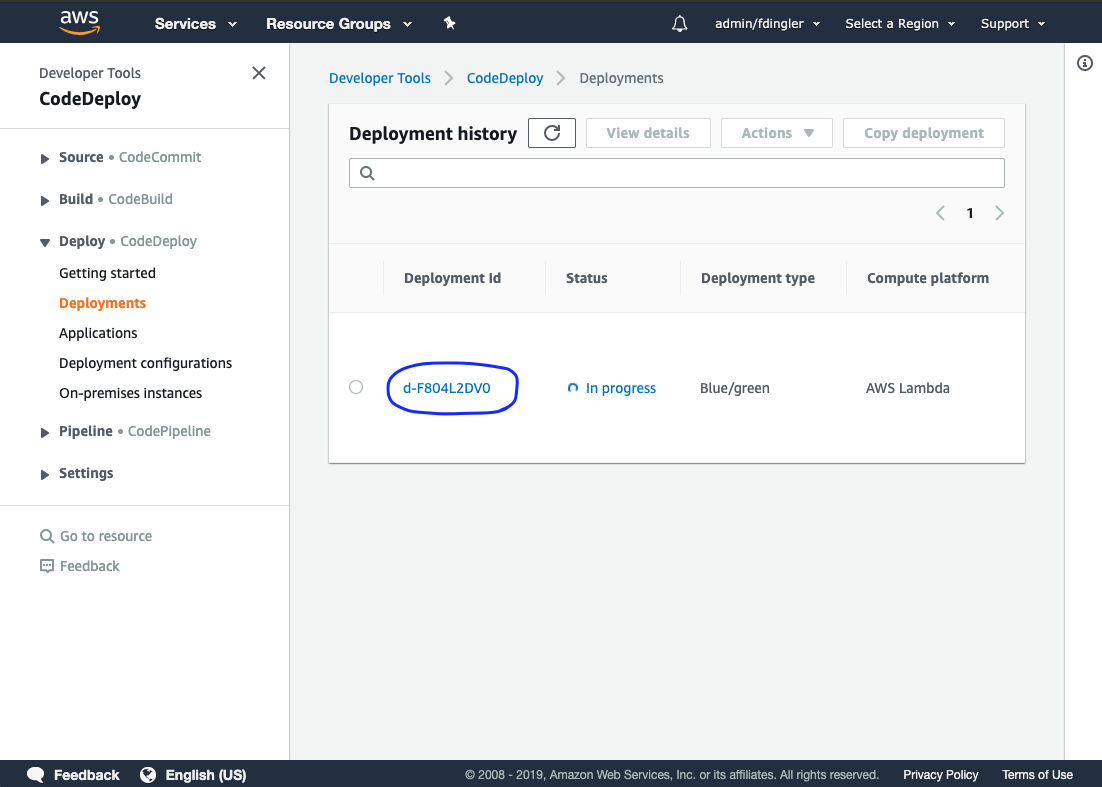Close the Developer Tools side panel
This screenshot has height=787, width=1102.
coord(259,73)
